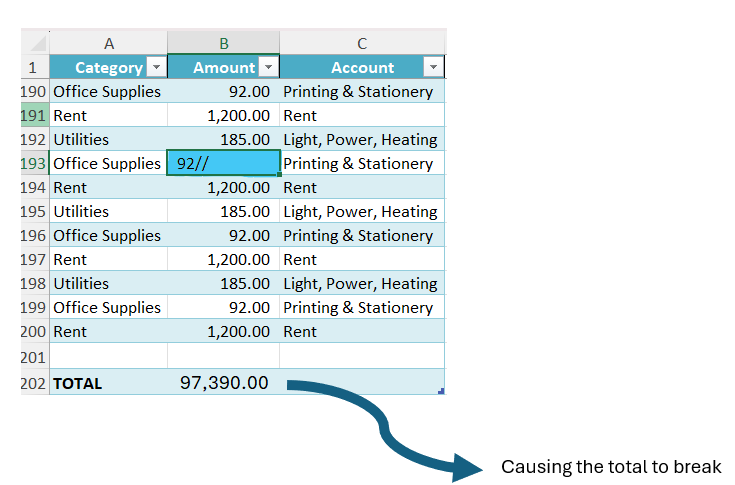The height and width of the screenshot is (485, 735).
Task: Select row header 190
Action: coord(34,91)
